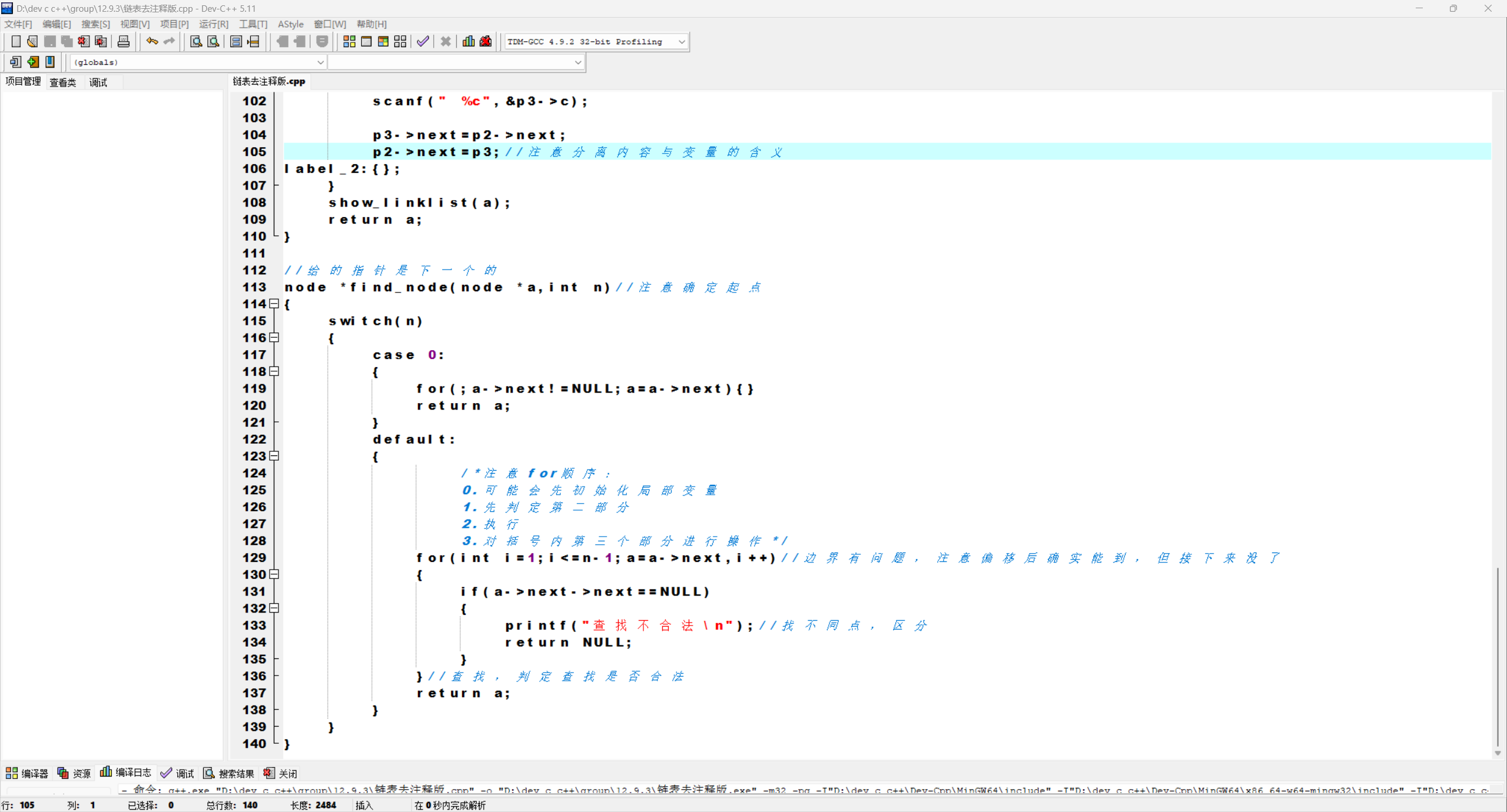The width and height of the screenshot is (1507, 812).
Task: Click the Print icon in the toolbar
Action: tap(124, 41)
